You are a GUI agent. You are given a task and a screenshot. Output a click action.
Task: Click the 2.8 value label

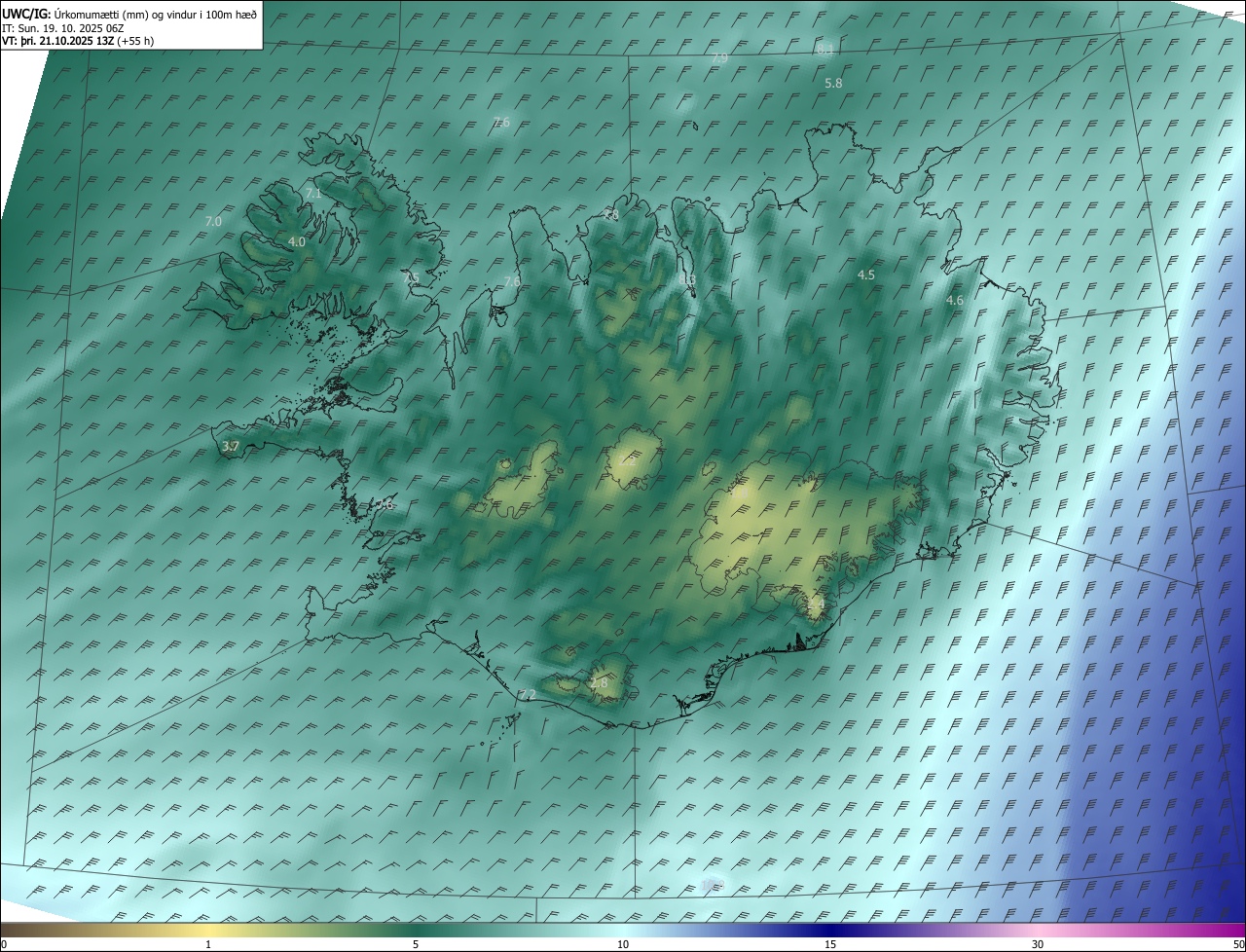[599, 683]
